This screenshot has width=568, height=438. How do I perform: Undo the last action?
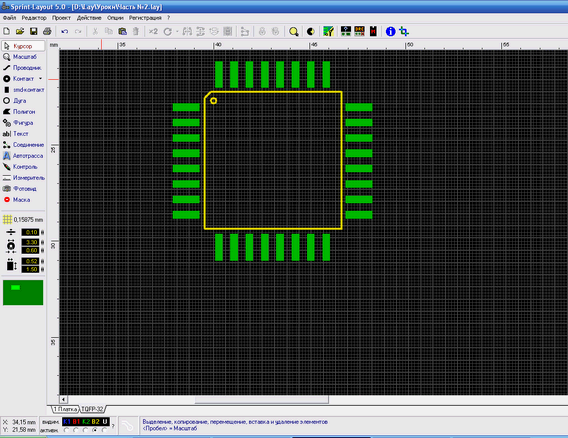pyautogui.click(x=64, y=32)
